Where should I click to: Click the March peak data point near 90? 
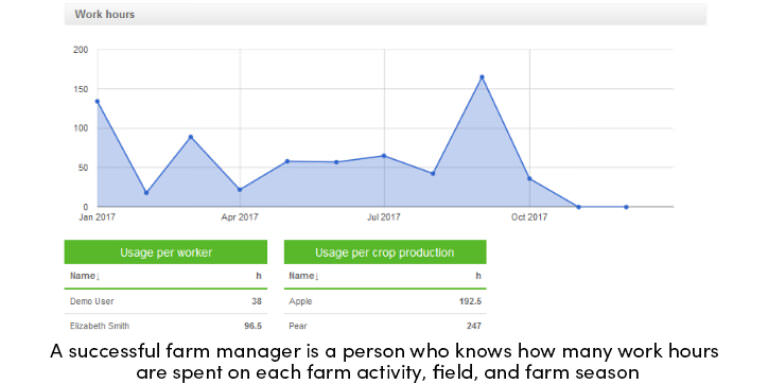point(191,137)
